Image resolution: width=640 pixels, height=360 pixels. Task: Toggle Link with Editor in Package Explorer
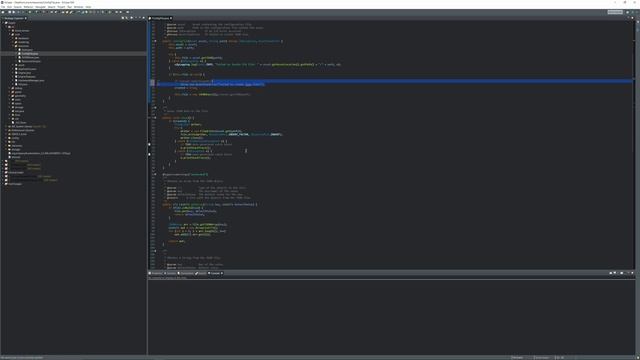pos(127,18)
